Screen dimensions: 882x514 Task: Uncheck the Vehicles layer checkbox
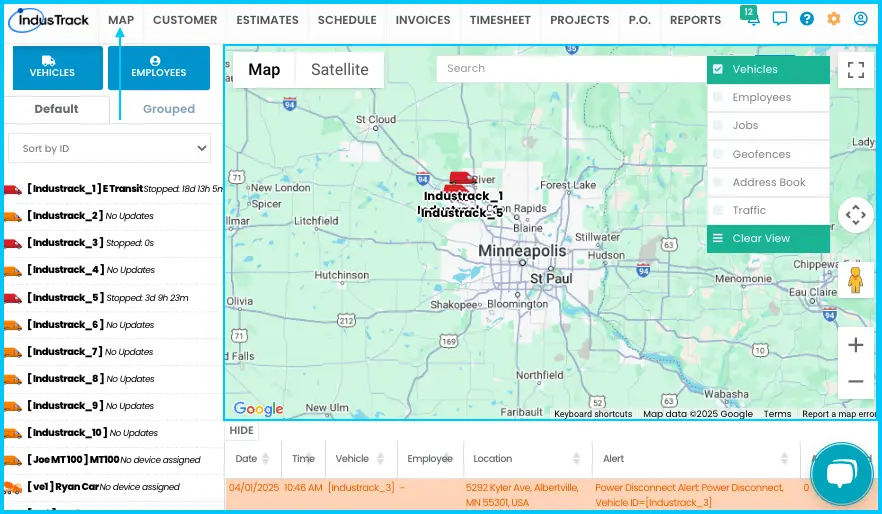(x=718, y=69)
